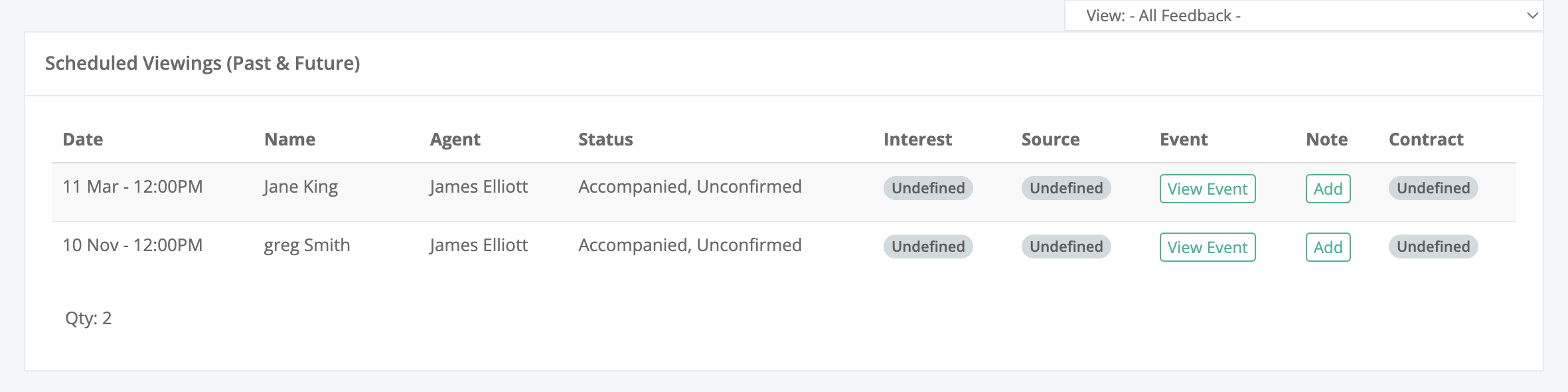
Task: View Event for greg Smith viewing
Action: [1208, 247]
